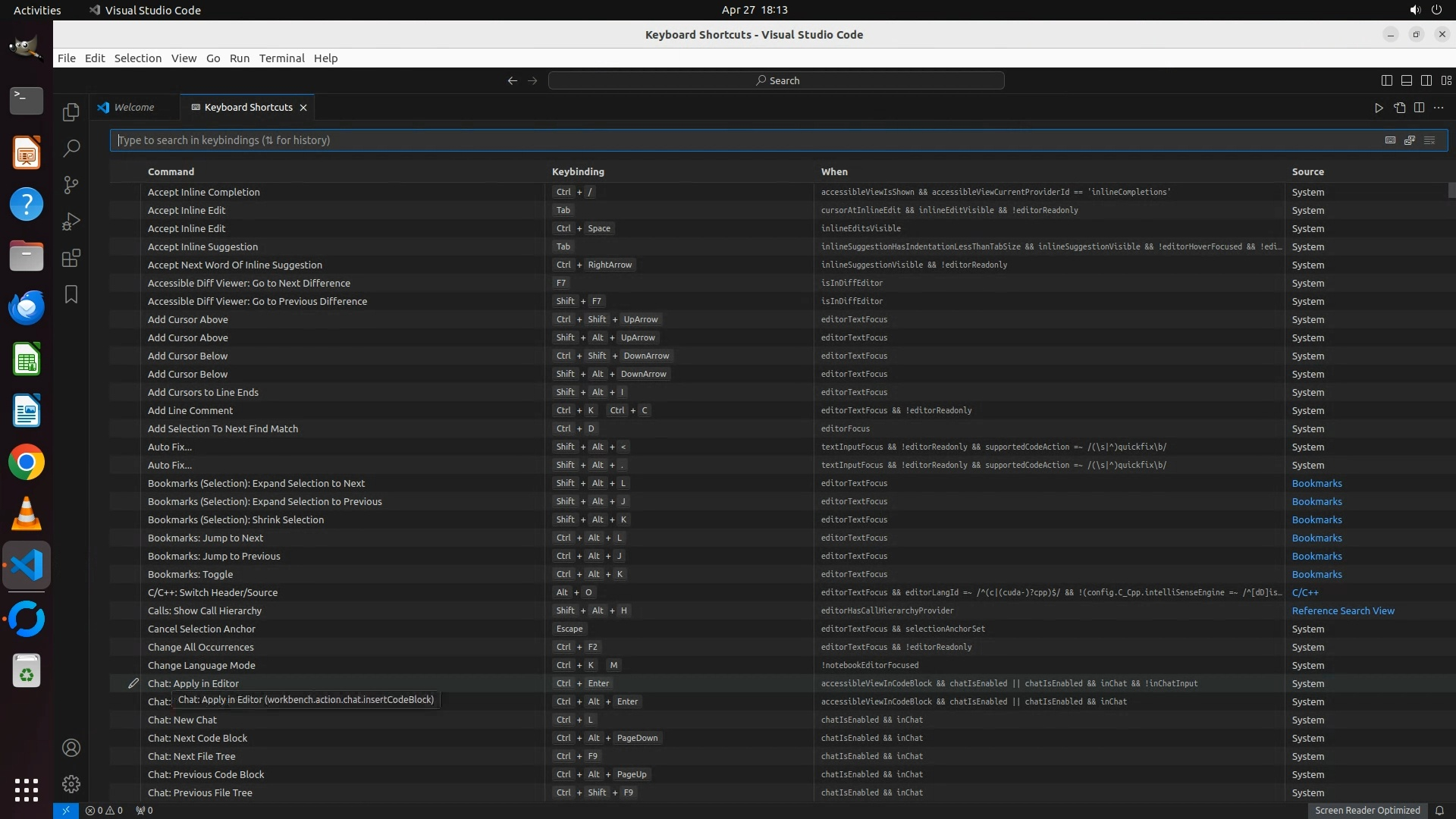1456x819 pixels.
Task: Open the Source Control view
Action: click(x=71, y=185)
